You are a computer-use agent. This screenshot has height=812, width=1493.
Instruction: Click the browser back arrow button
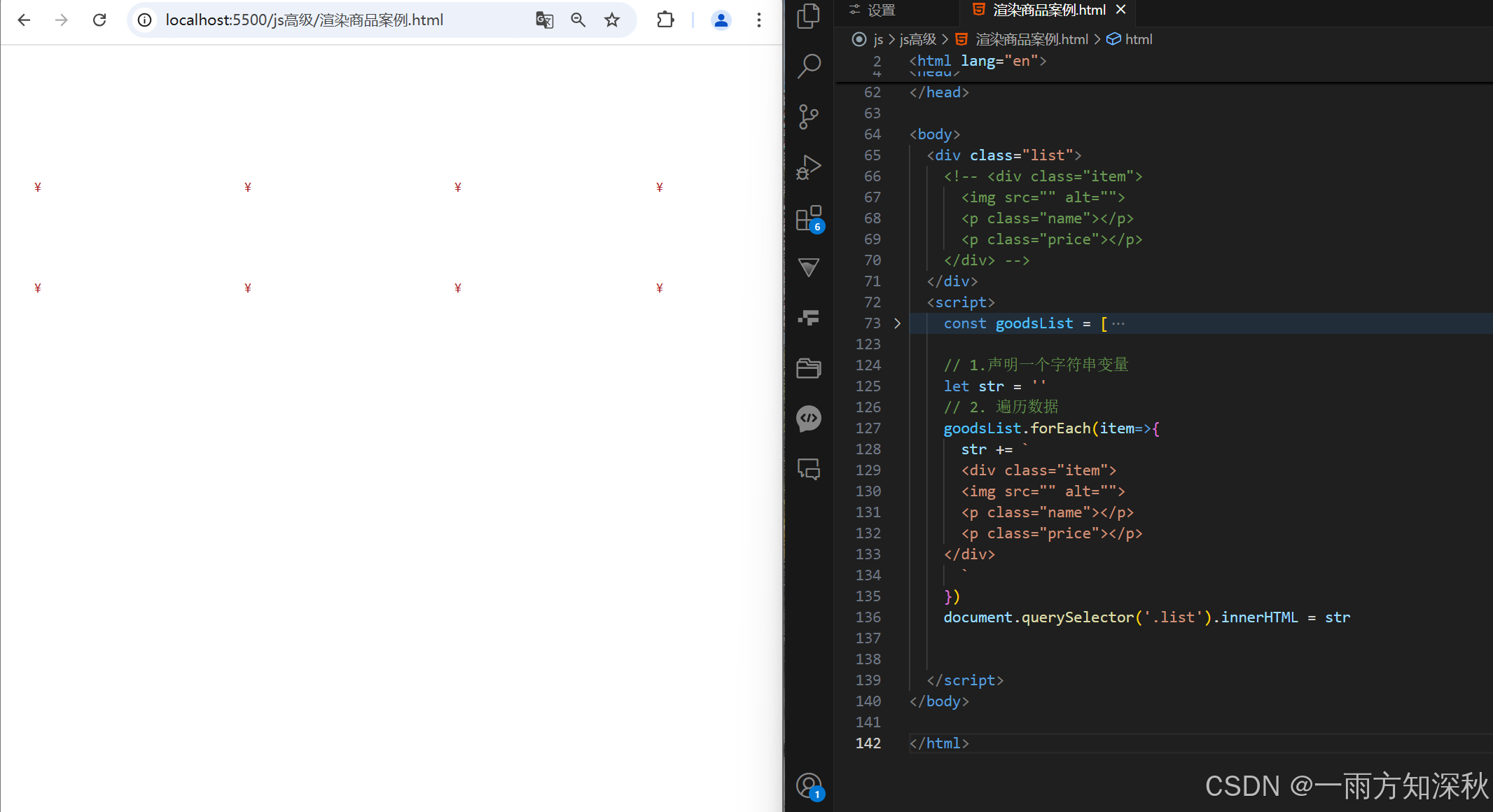pyautogui.click(x=24, y=20)
